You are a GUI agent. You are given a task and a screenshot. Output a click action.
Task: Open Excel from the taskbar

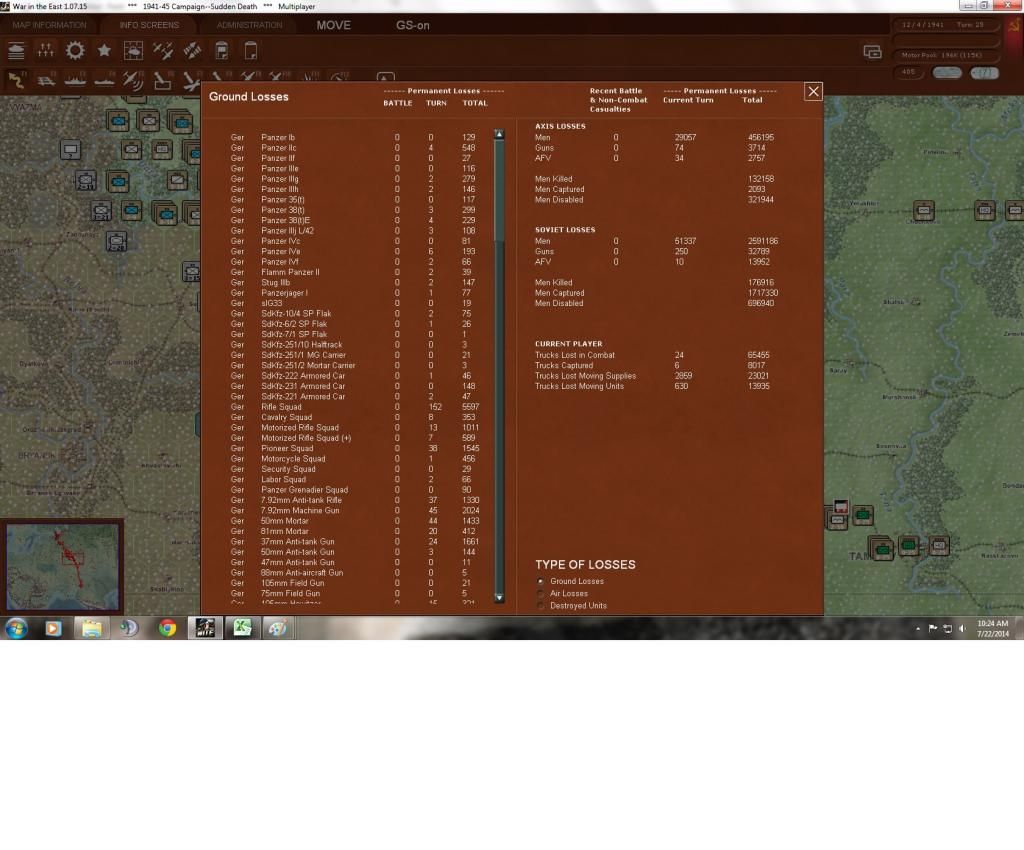click(242, 628)
